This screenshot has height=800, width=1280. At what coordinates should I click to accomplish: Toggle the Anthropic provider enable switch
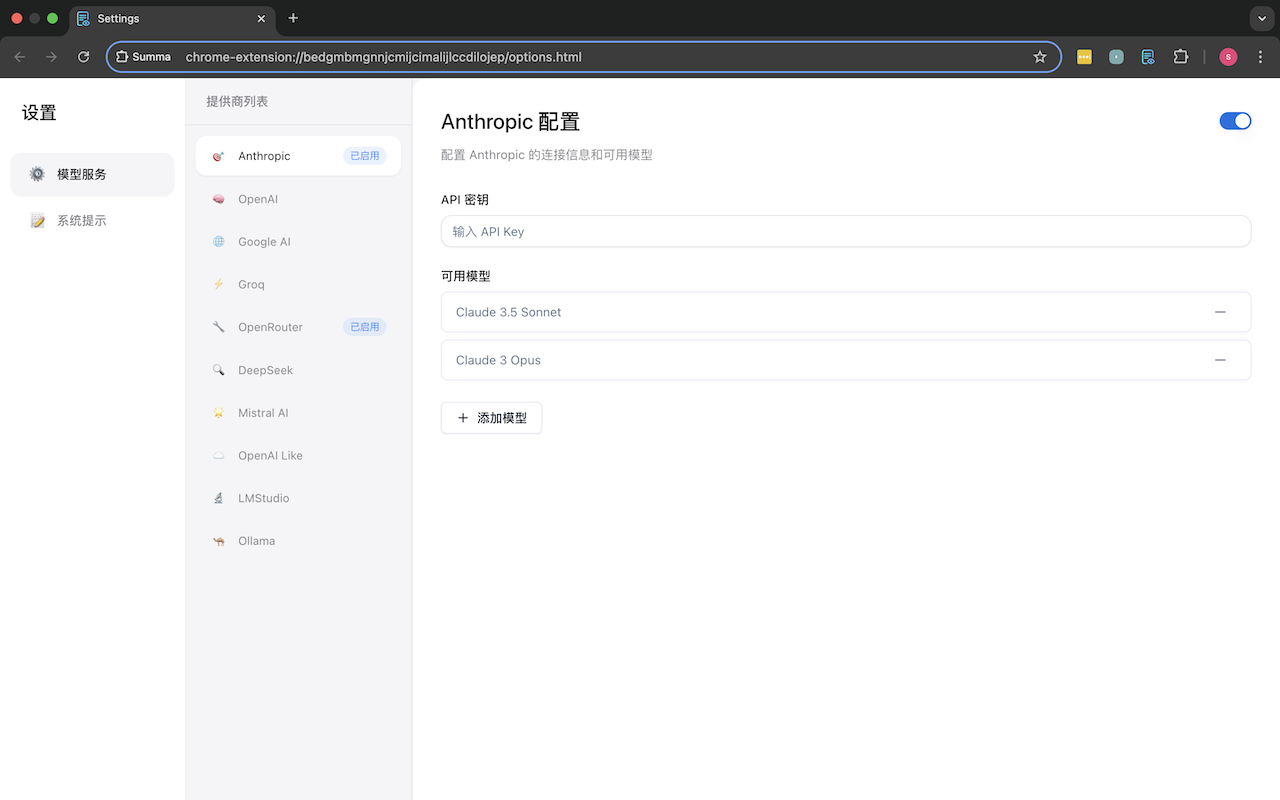(1235, 121)
